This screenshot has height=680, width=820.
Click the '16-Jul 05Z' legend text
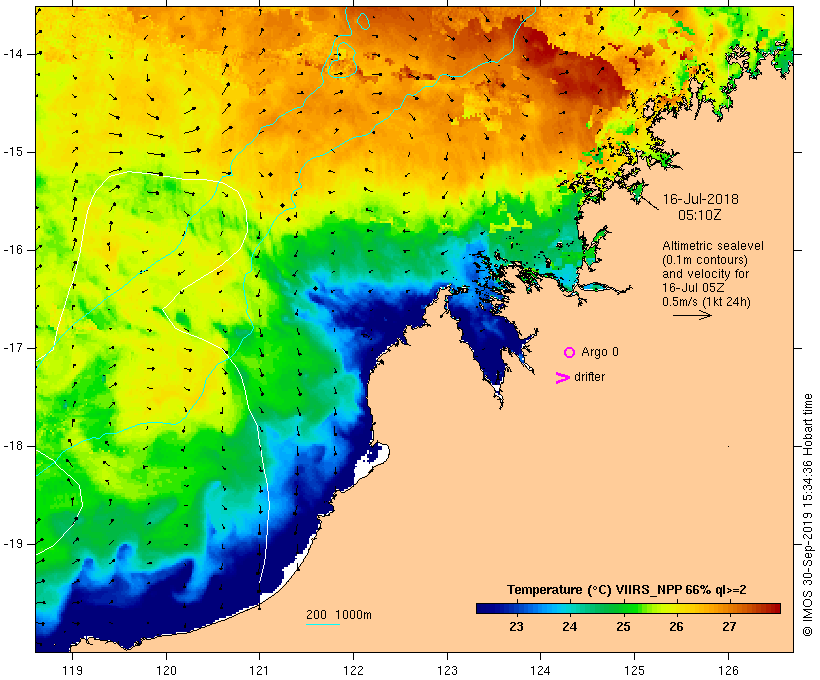coord(693,288)
